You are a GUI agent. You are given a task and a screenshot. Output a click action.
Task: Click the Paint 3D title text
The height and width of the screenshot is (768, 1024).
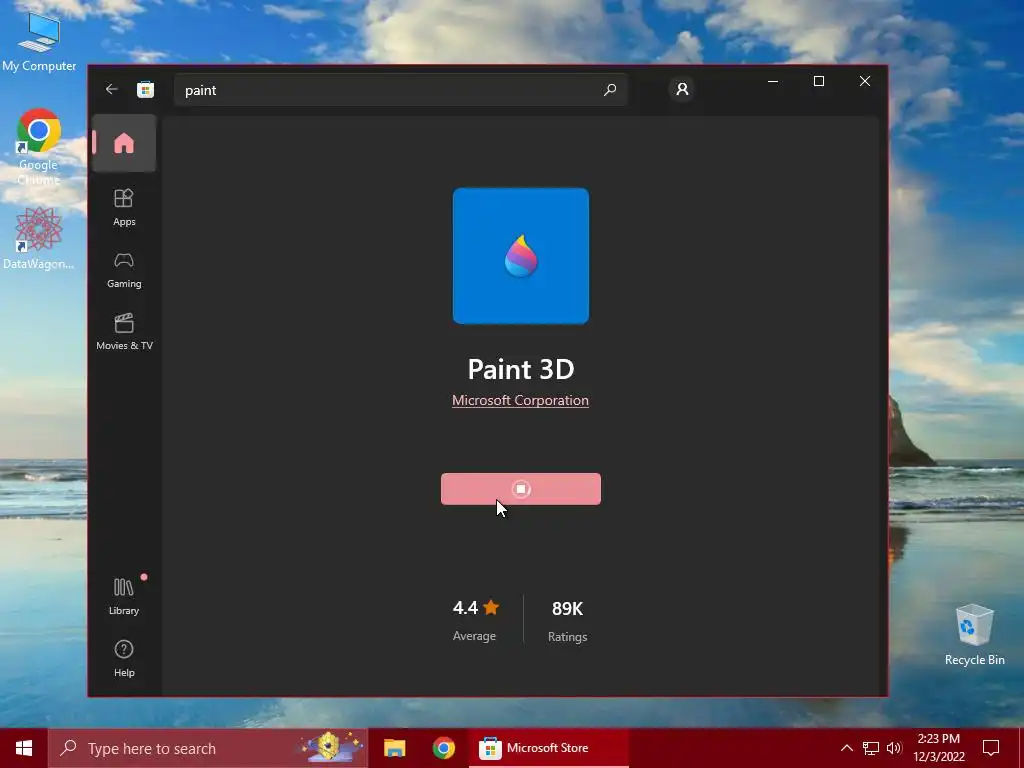[520, 369]
